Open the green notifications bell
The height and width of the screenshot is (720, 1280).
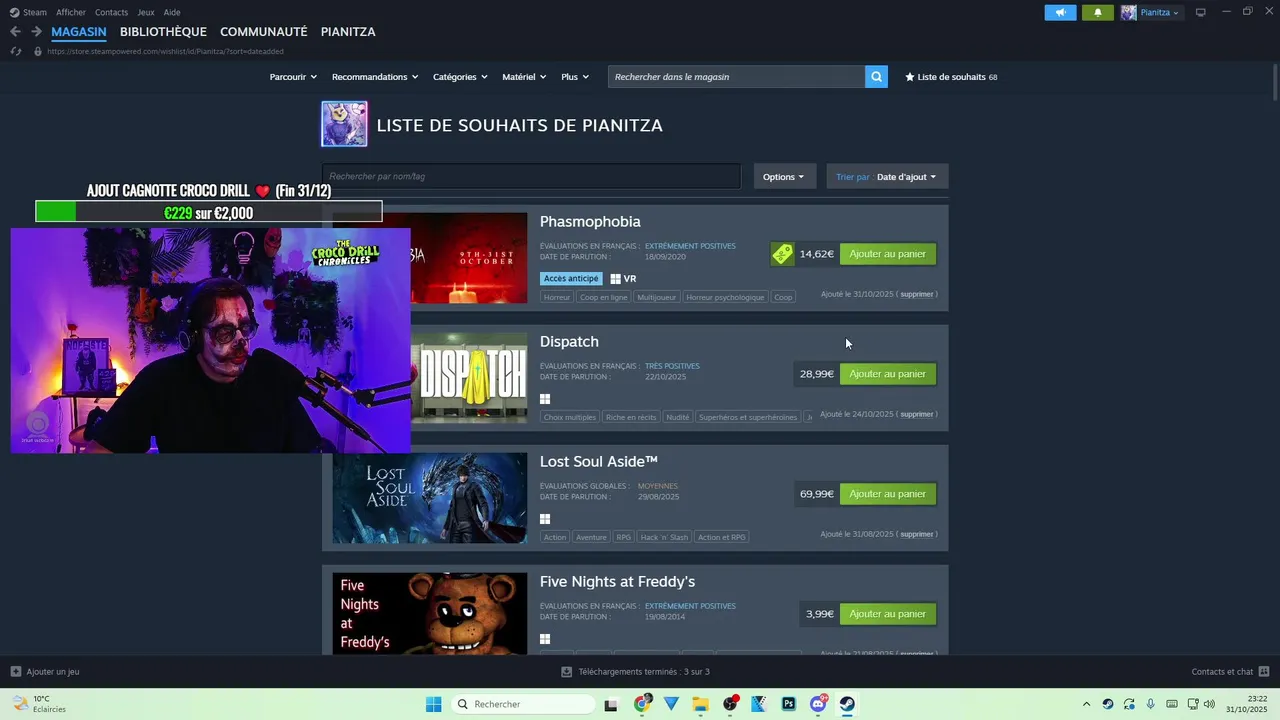click(x=1098, y=12)
